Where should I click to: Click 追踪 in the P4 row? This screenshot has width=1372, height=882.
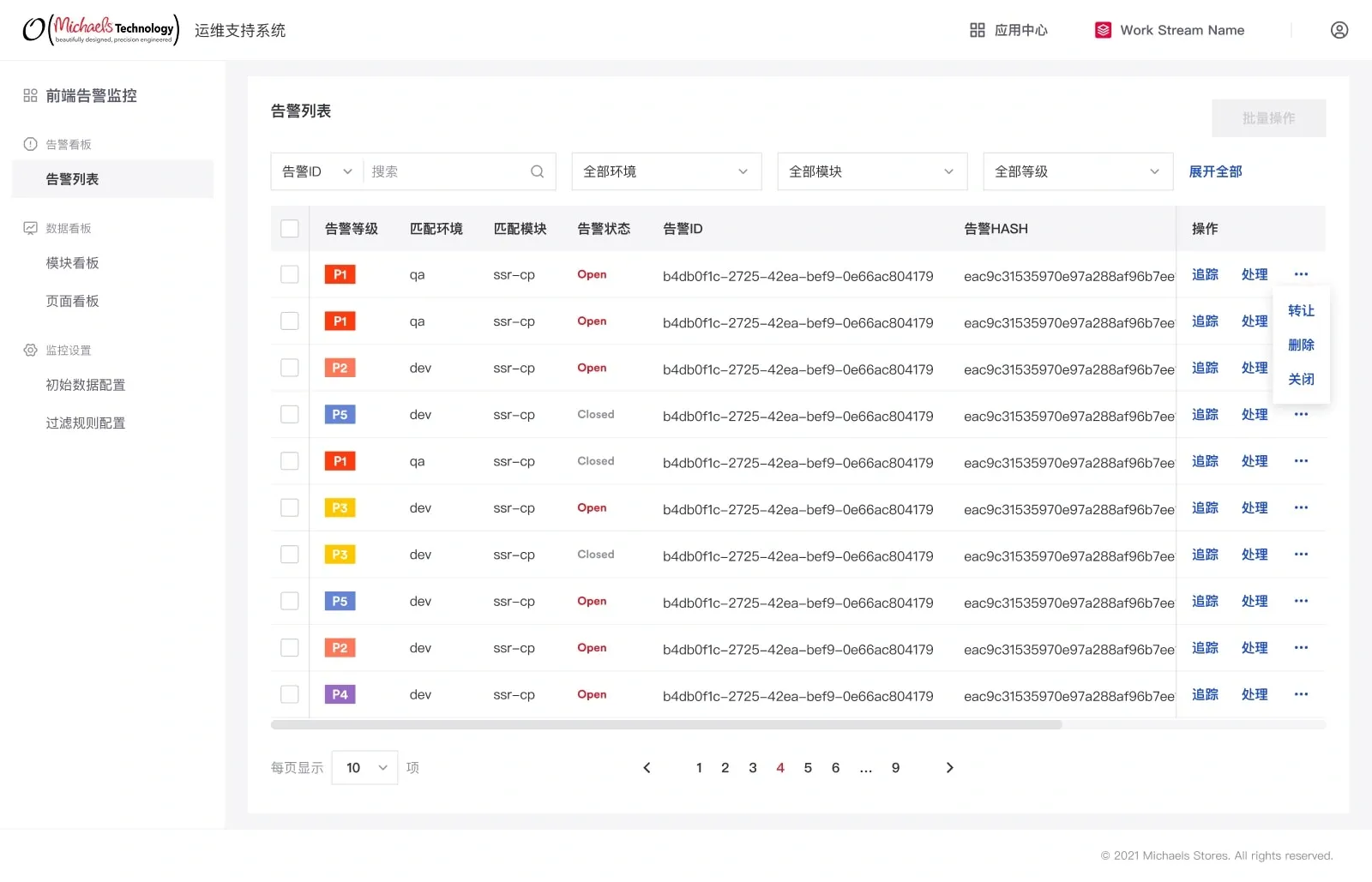(1205, 694)
